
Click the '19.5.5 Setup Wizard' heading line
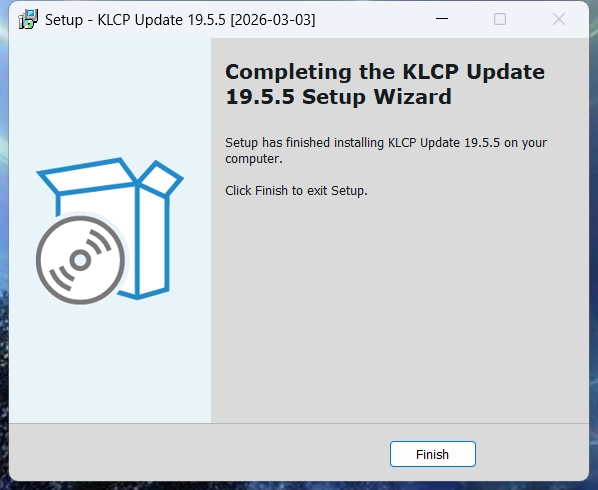click(x=339, y=96)
